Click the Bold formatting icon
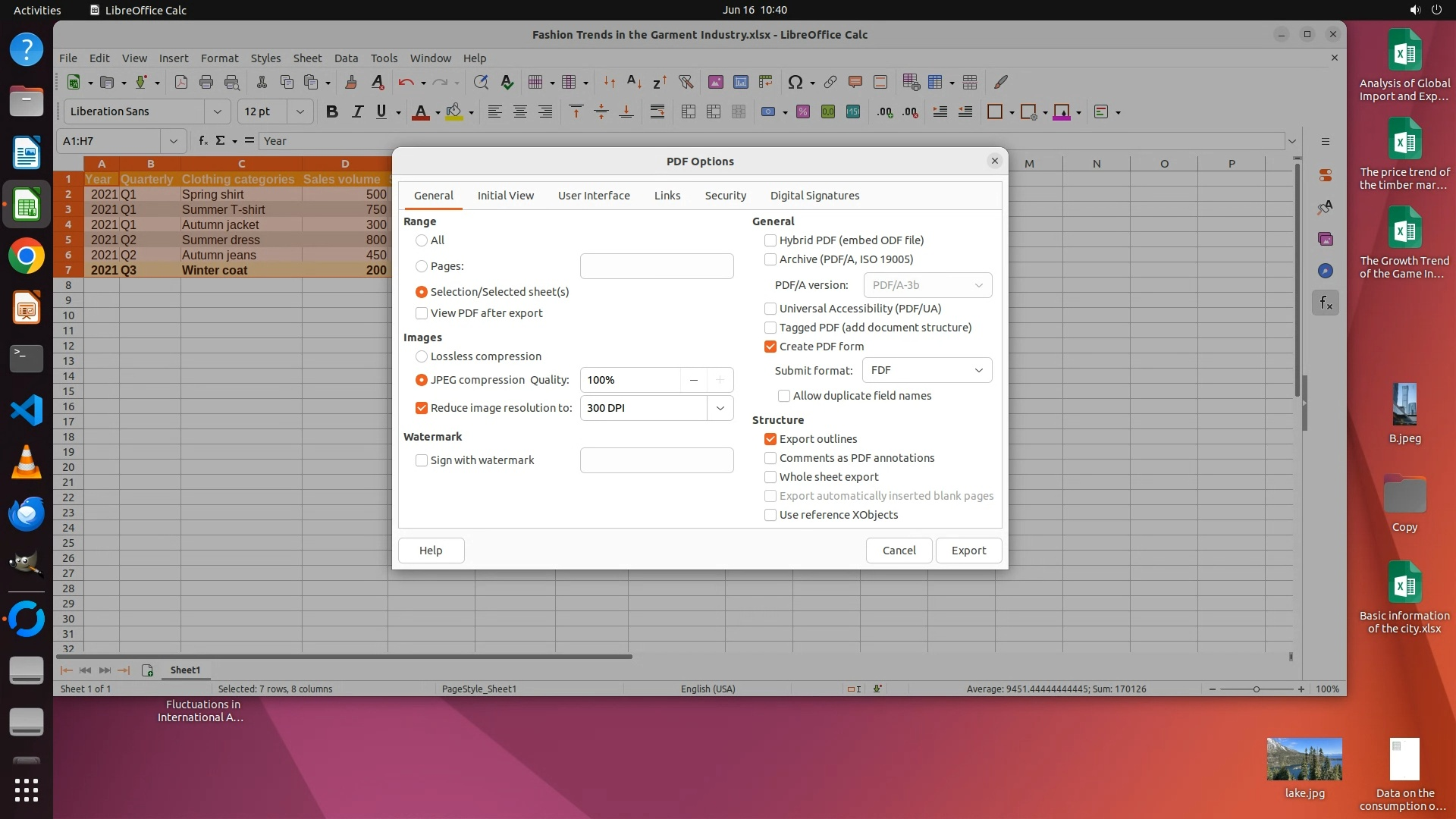This screenshot has height=819, width=1456. [331, 111]
